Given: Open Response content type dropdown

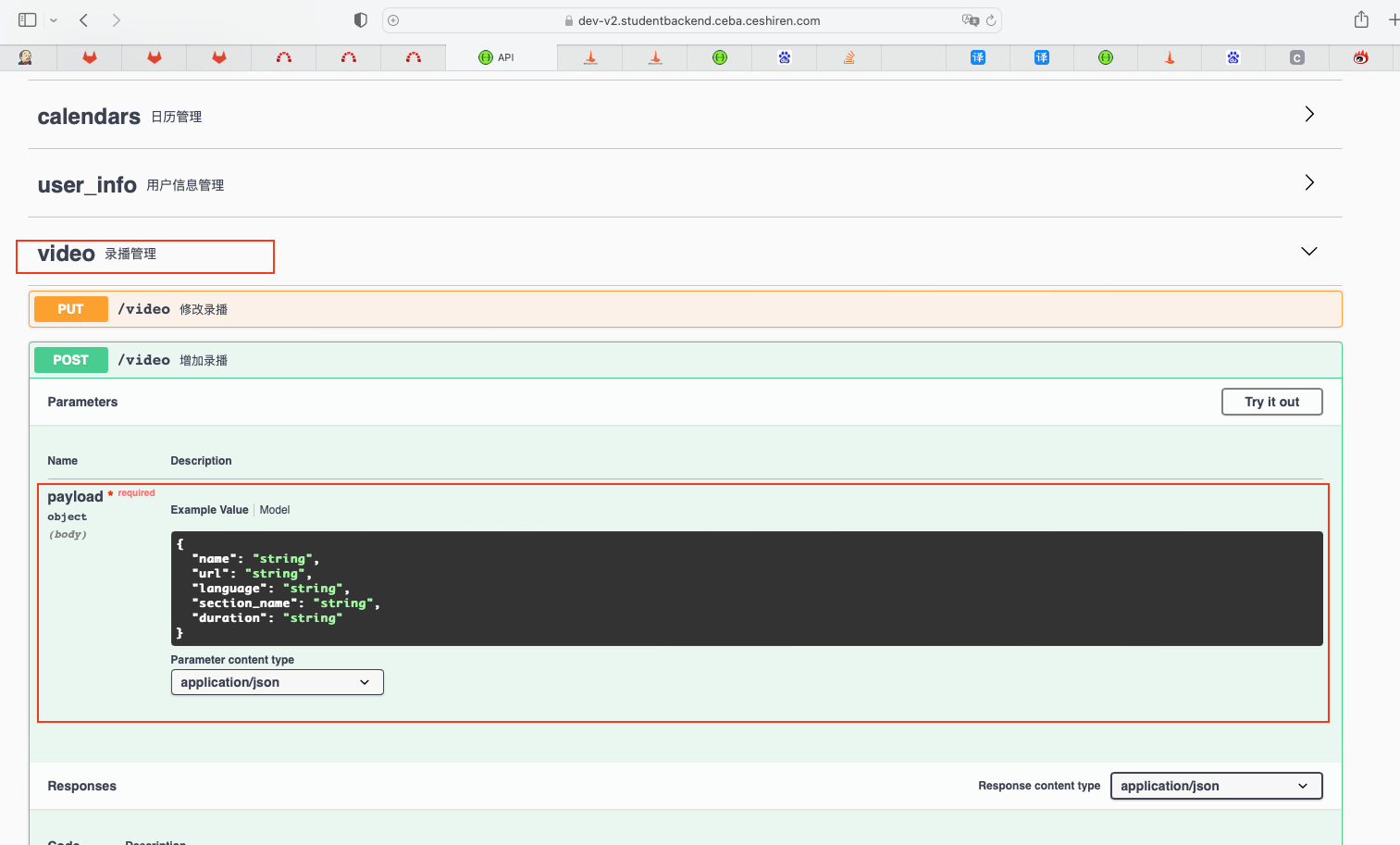Looking at the screenshot, I should pyautogui.click(x=1216, y=786).
